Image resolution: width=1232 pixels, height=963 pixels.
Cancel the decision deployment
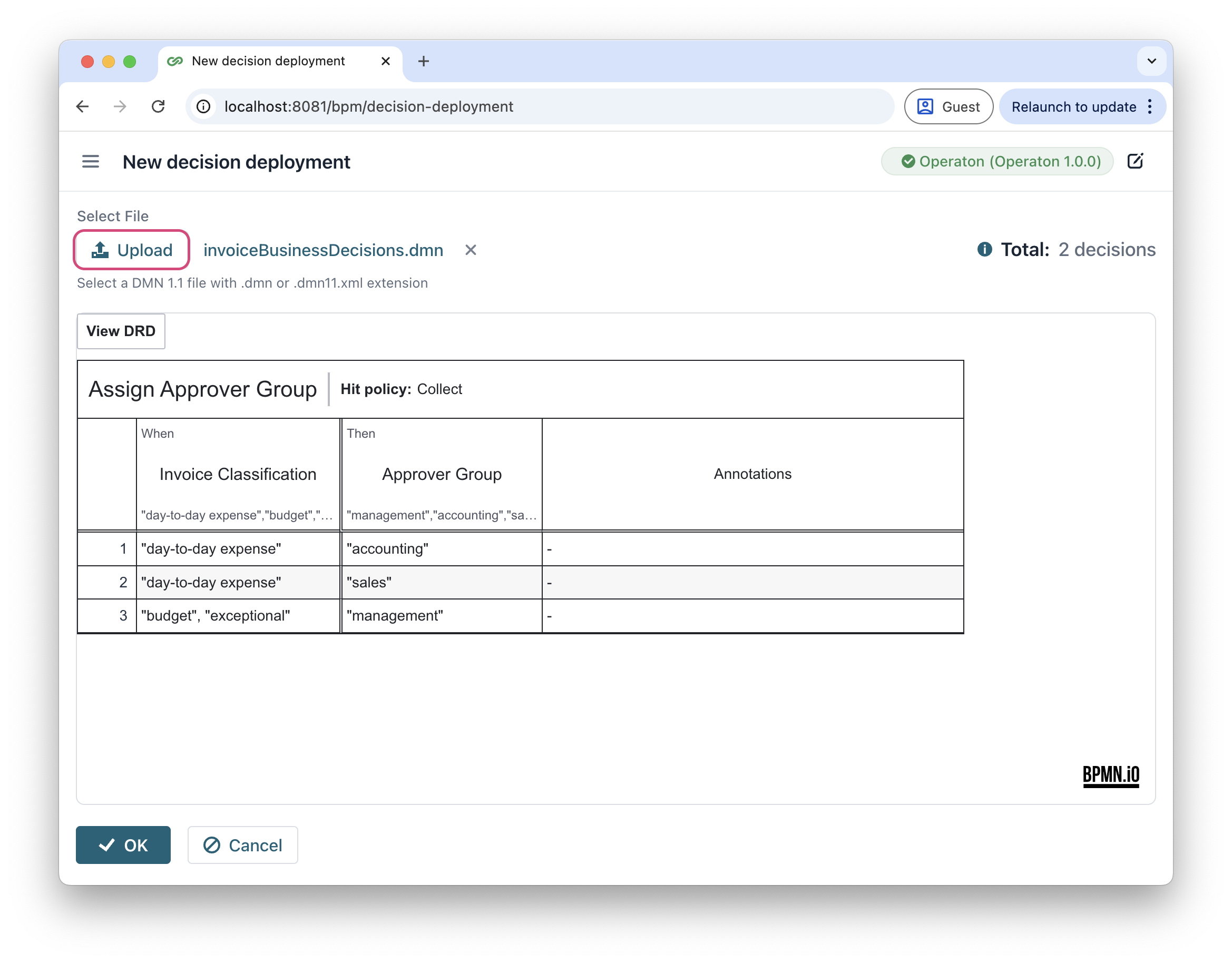pyautogui.click(x=242, y=844)
